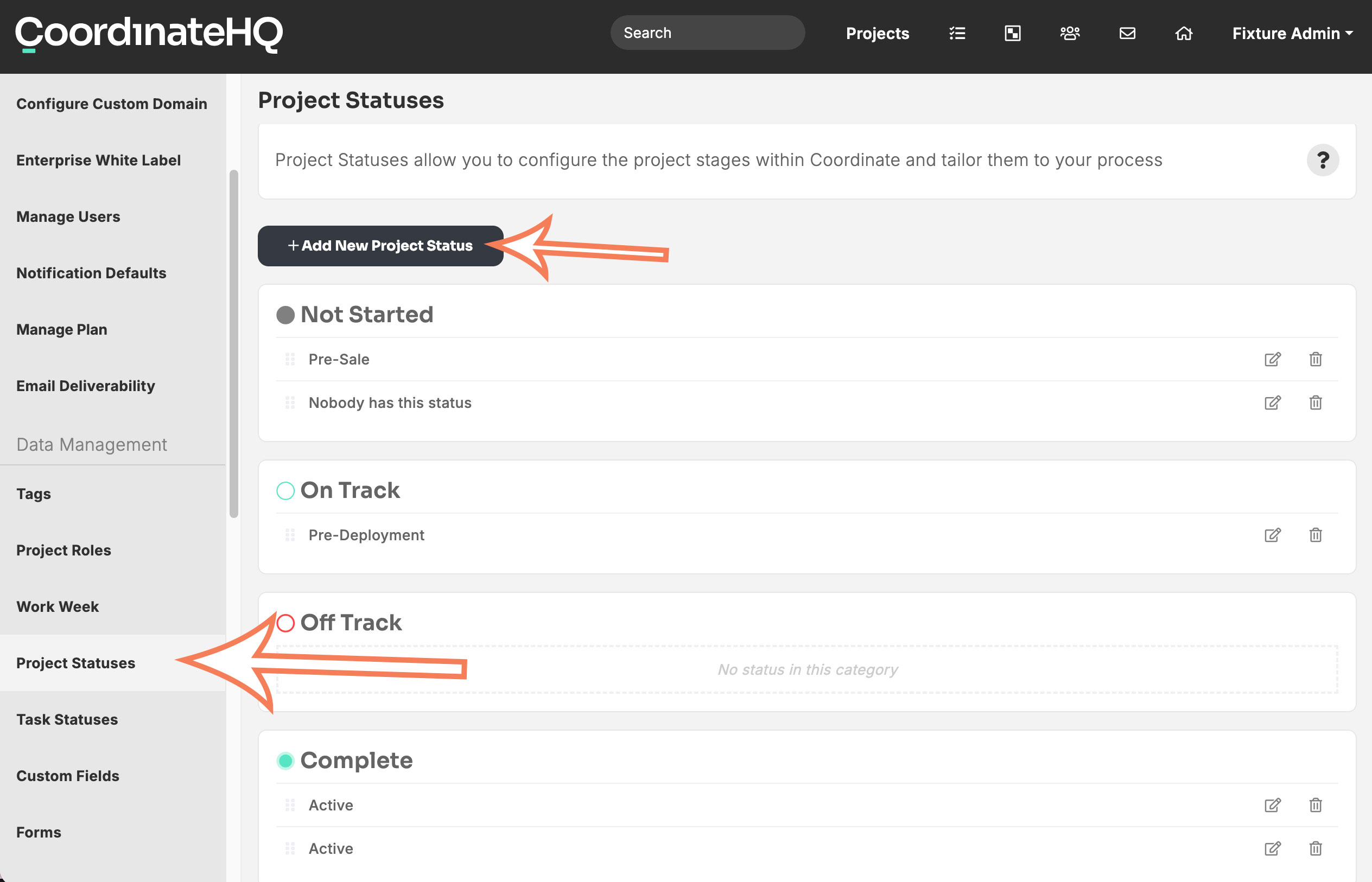Image resolution: width=1372 pixels, height=882 pixels.
Task: Go to Manage Users
Action: click(68, 216)
